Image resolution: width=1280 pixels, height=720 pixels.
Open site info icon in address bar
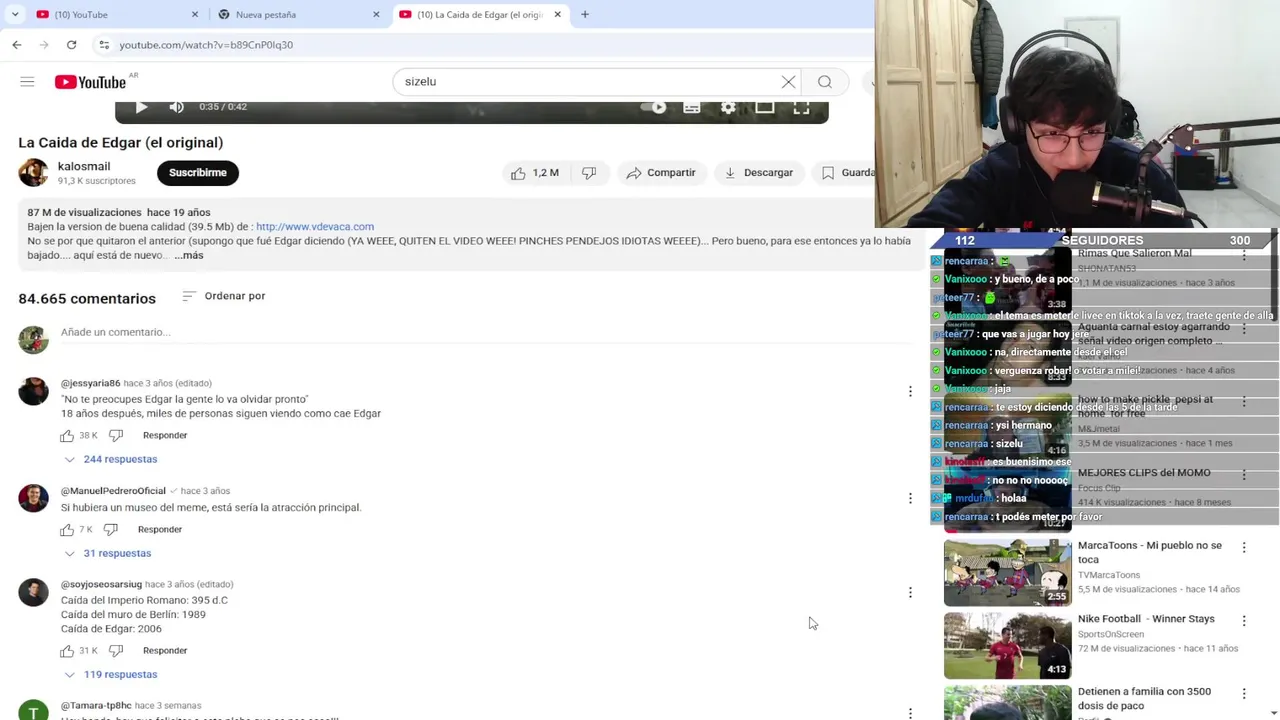(104, 44)
